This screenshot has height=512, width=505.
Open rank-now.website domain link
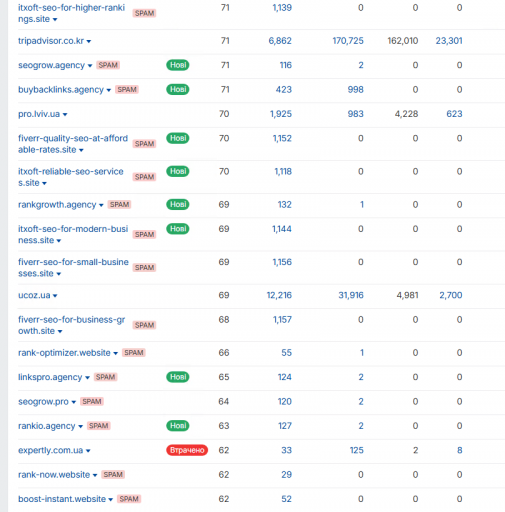[x=54, y=474]
